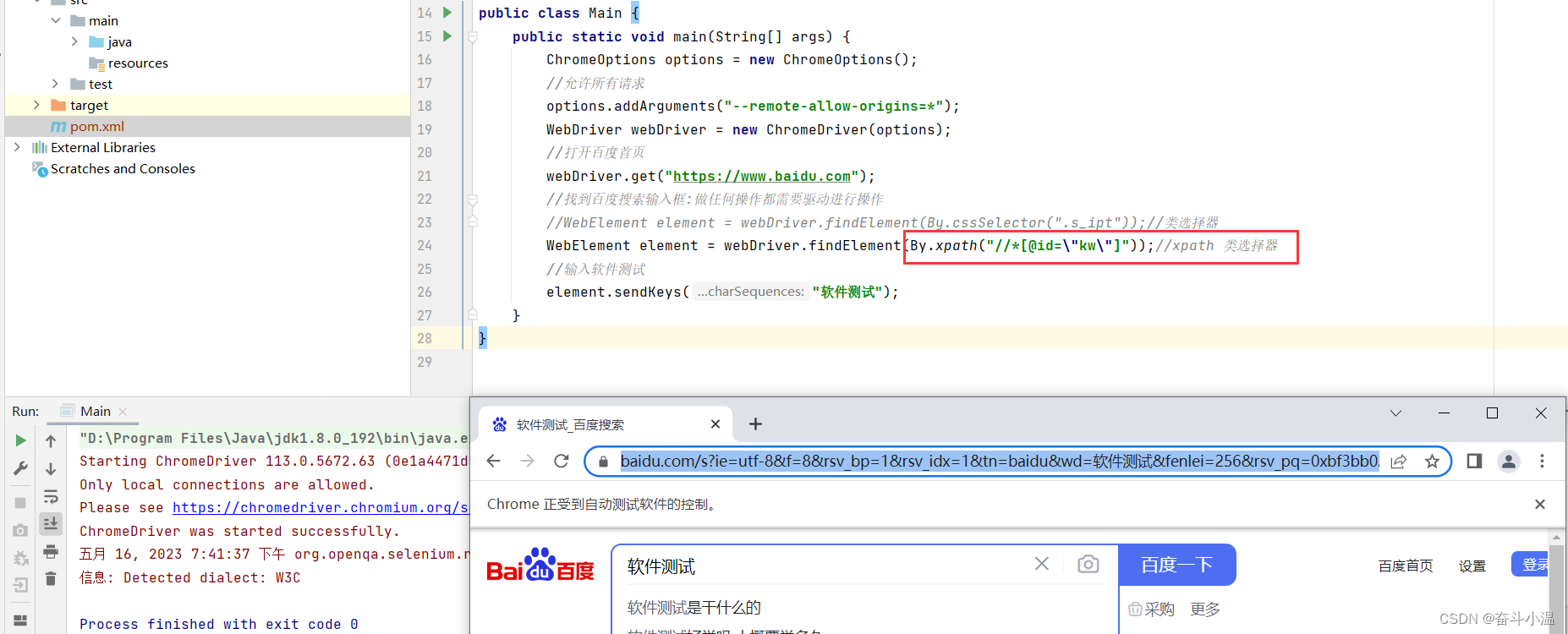Expand External Libraries node
This screenshot has height=634, width=1568.
tap(17, 147)
